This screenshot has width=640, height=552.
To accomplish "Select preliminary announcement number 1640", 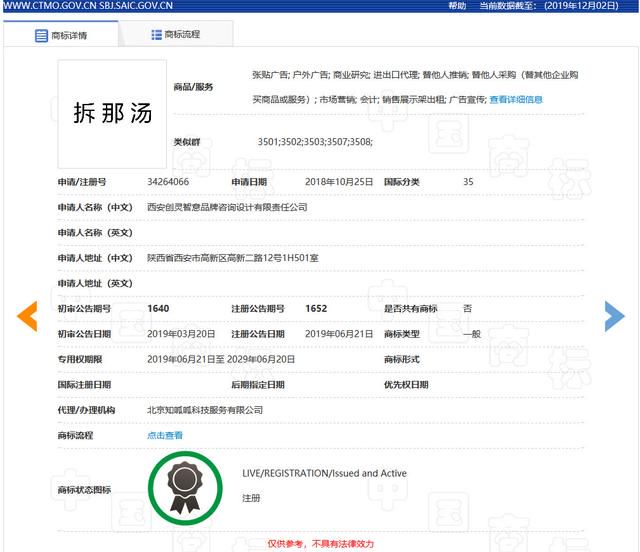I will coord(158,309).
